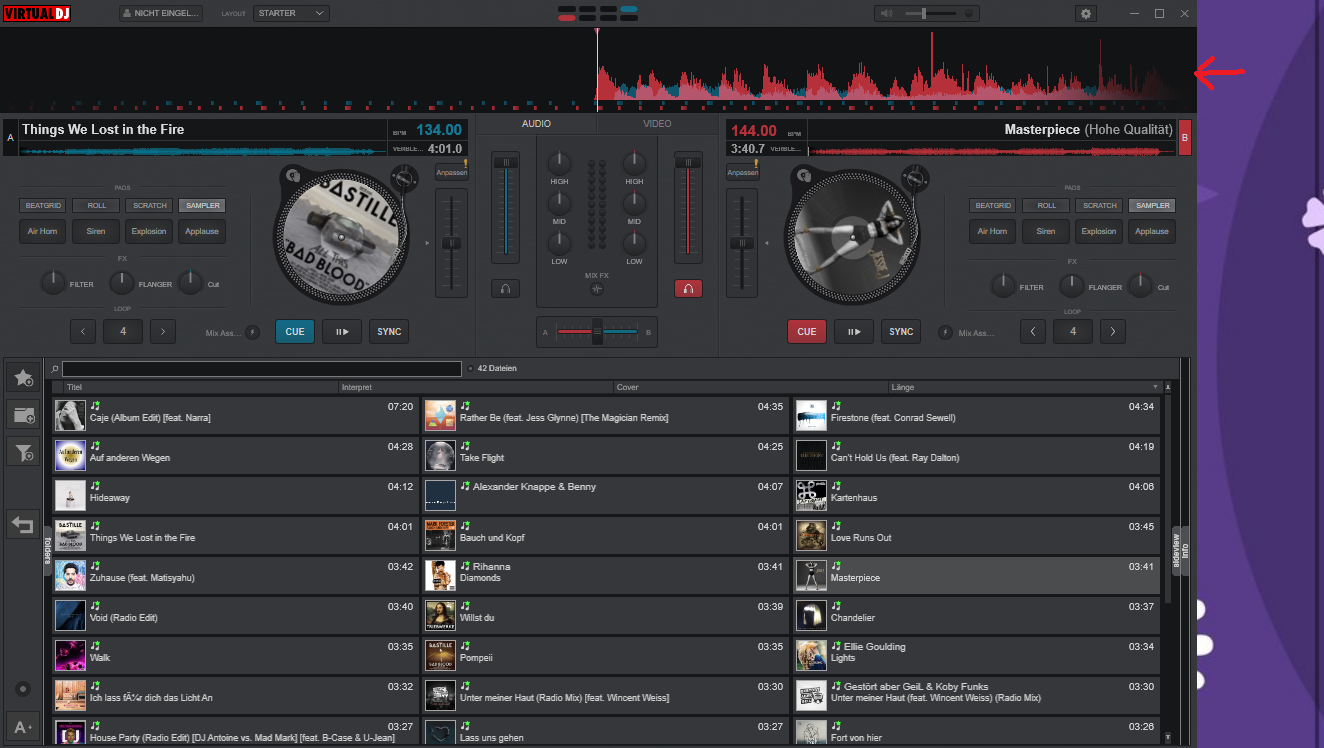This screenshot has width=1324, height=748.
Task: Select deck A SCRATCH pad mode
Action: tap(150, 205)
